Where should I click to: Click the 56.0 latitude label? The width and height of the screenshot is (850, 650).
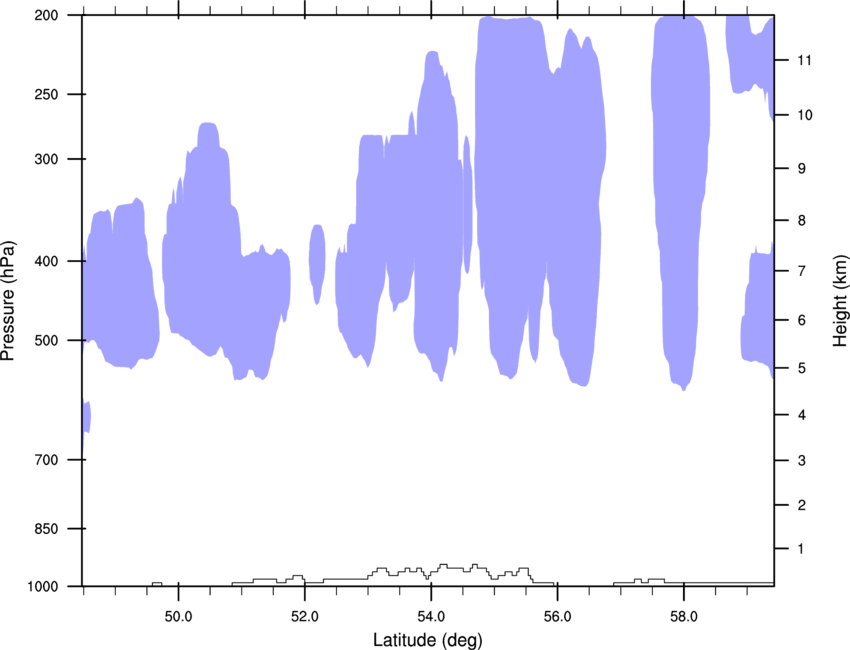(x=557, y=617)
